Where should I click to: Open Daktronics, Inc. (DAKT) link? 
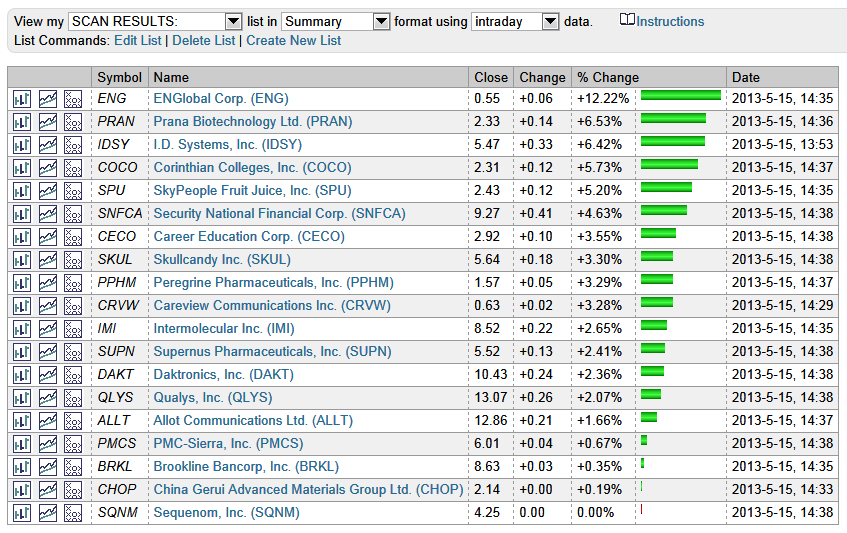click(x=224, y=374)
